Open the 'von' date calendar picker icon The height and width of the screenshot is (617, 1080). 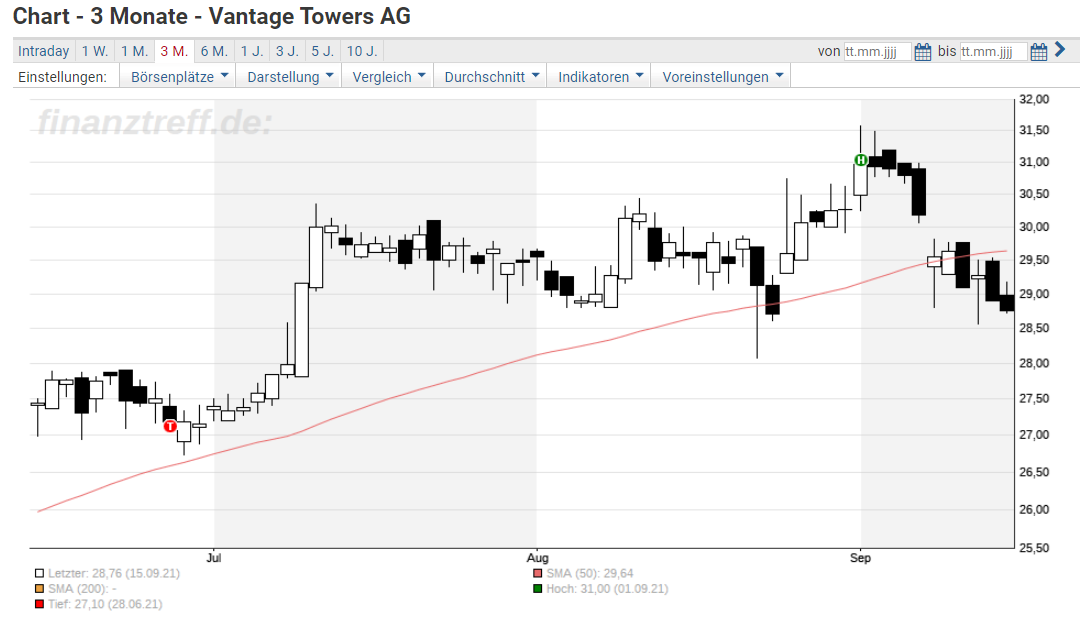pos(923,52)
